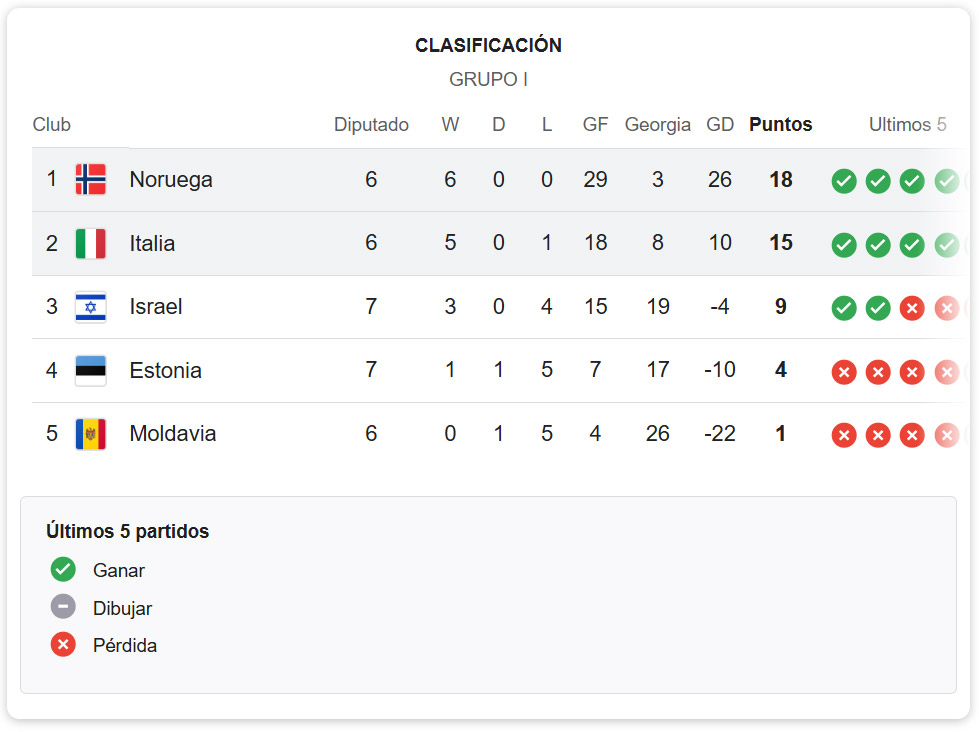The height and width of the screenshot is (732, 979).
Task: Click the Noruega team name link
Action: (x=171, y=180)
